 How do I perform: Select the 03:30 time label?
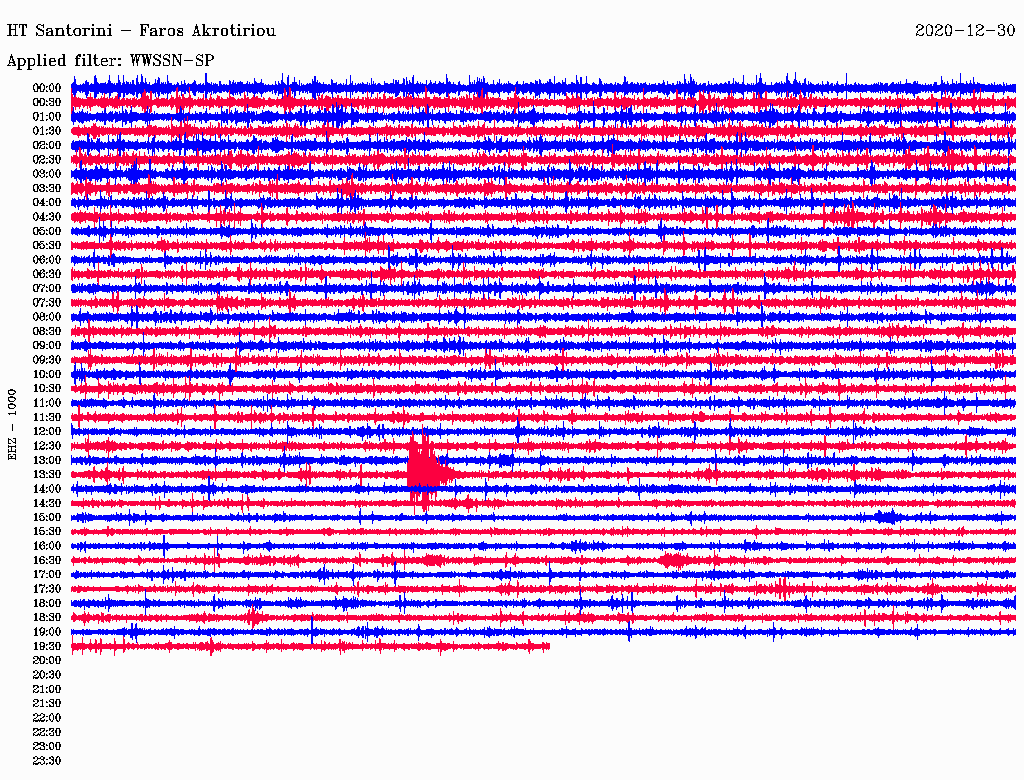[46, 188]
